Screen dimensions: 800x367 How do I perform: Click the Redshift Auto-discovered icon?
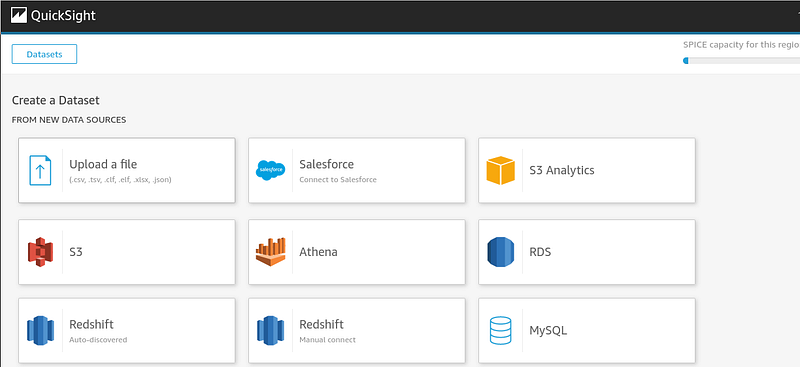[40, 331]
